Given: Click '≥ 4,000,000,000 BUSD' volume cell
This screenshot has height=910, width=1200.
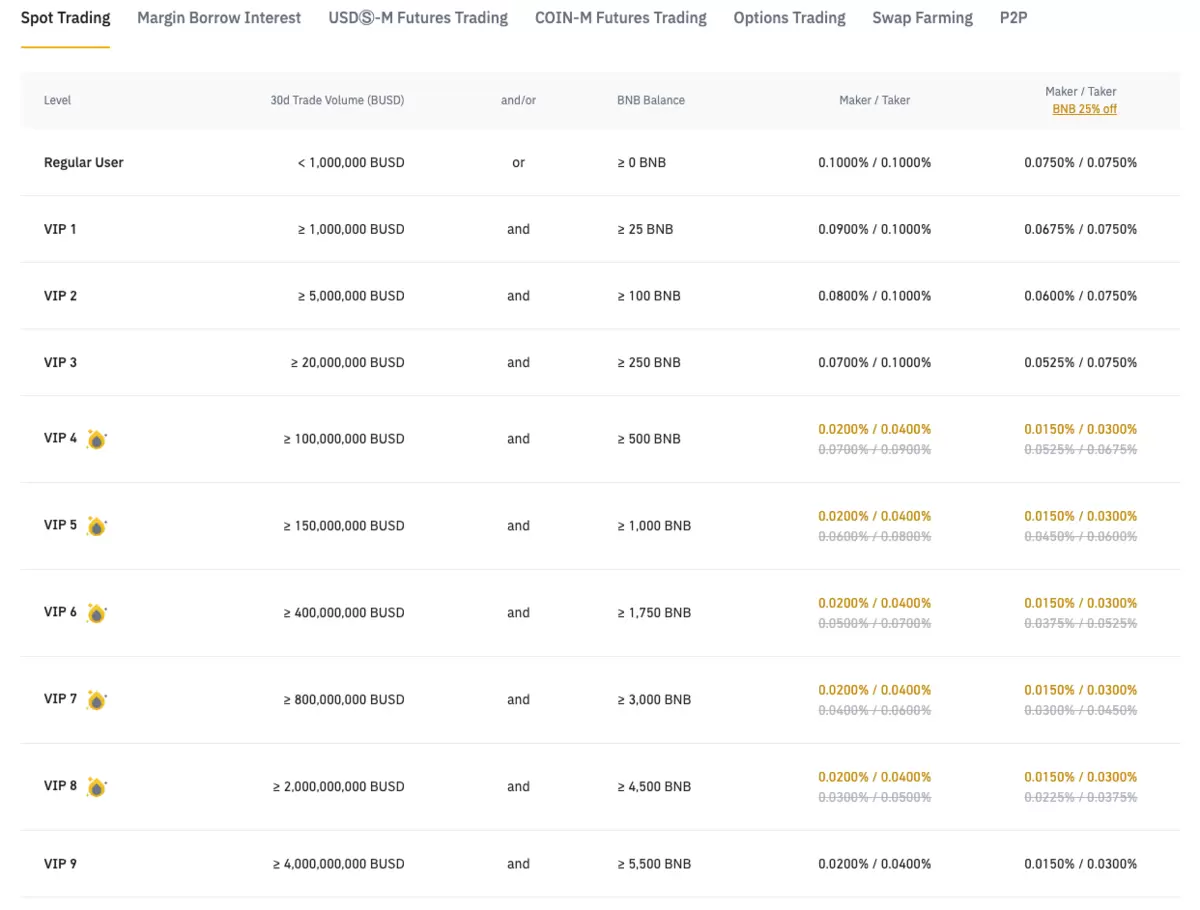Looking at the screenshot, I should 338,864.
